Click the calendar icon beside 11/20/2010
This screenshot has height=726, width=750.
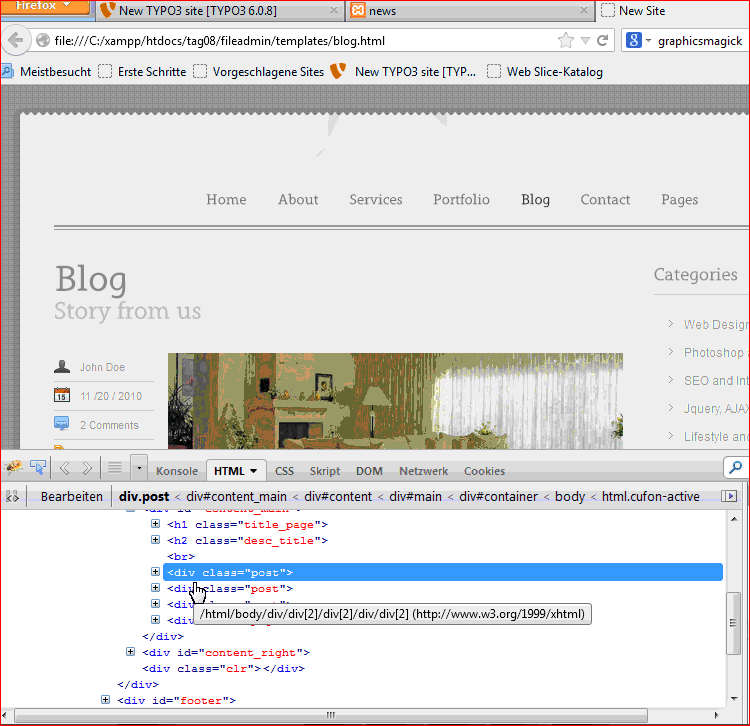(62, 395)
